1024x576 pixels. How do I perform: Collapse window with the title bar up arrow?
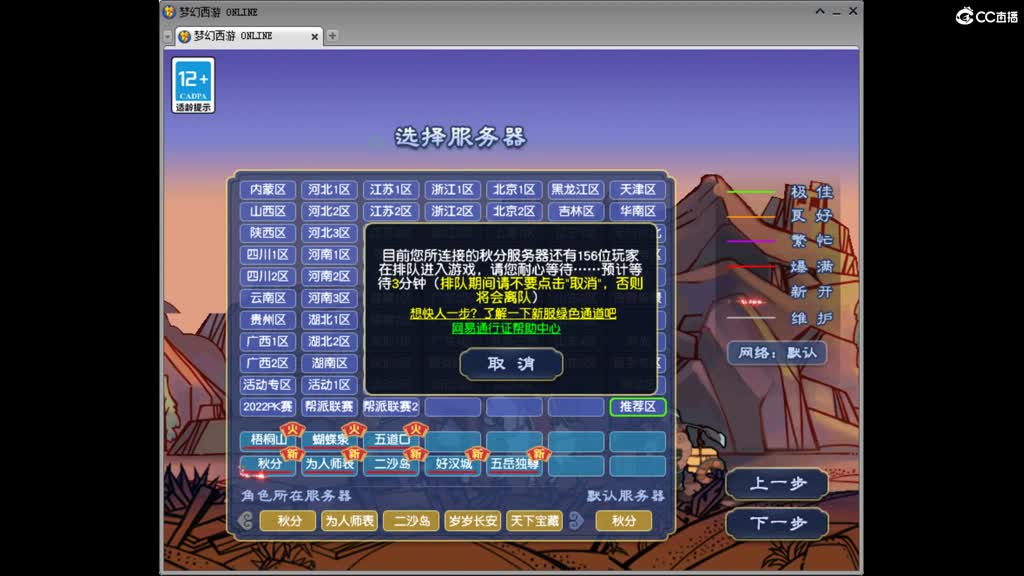pos(820,11)
